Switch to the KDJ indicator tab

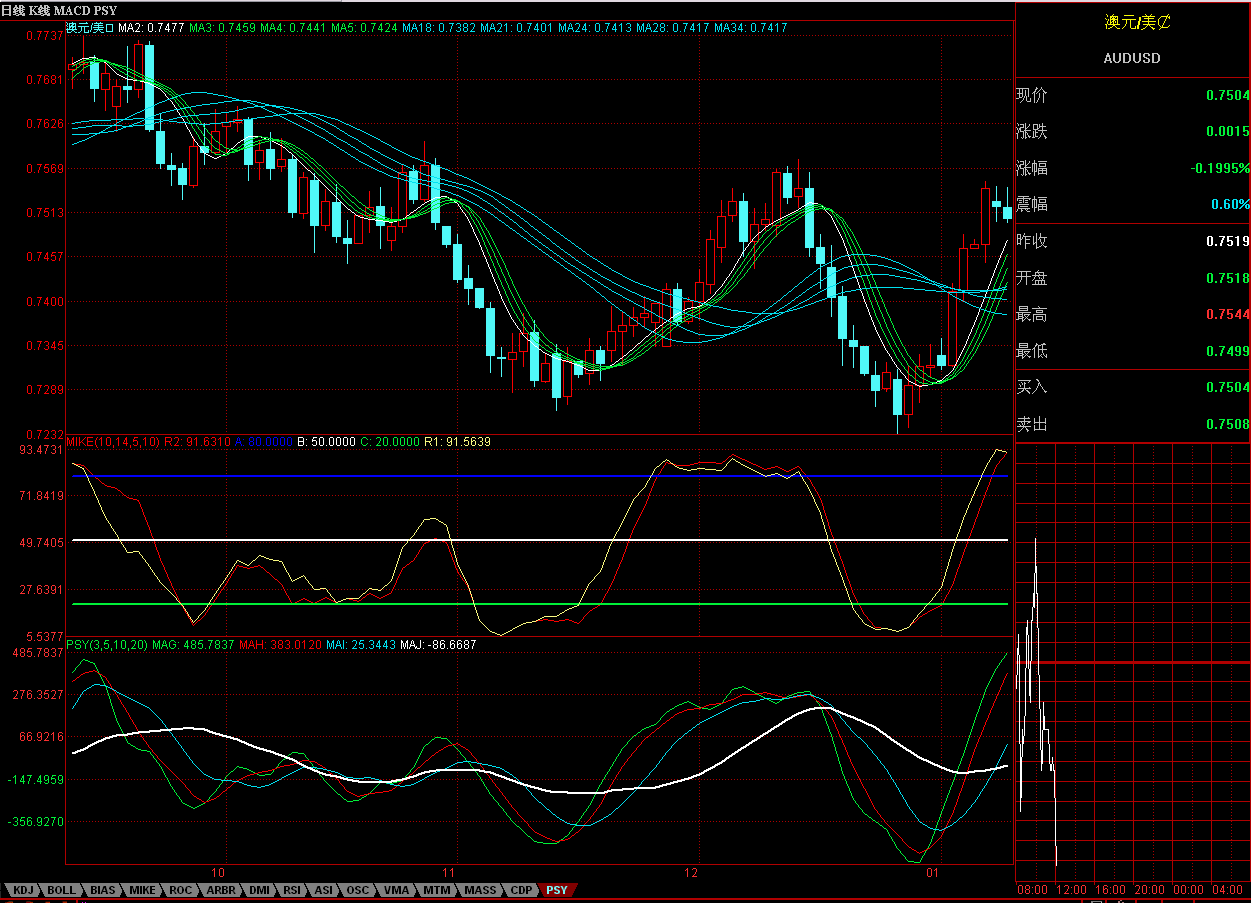click(23, 890)
